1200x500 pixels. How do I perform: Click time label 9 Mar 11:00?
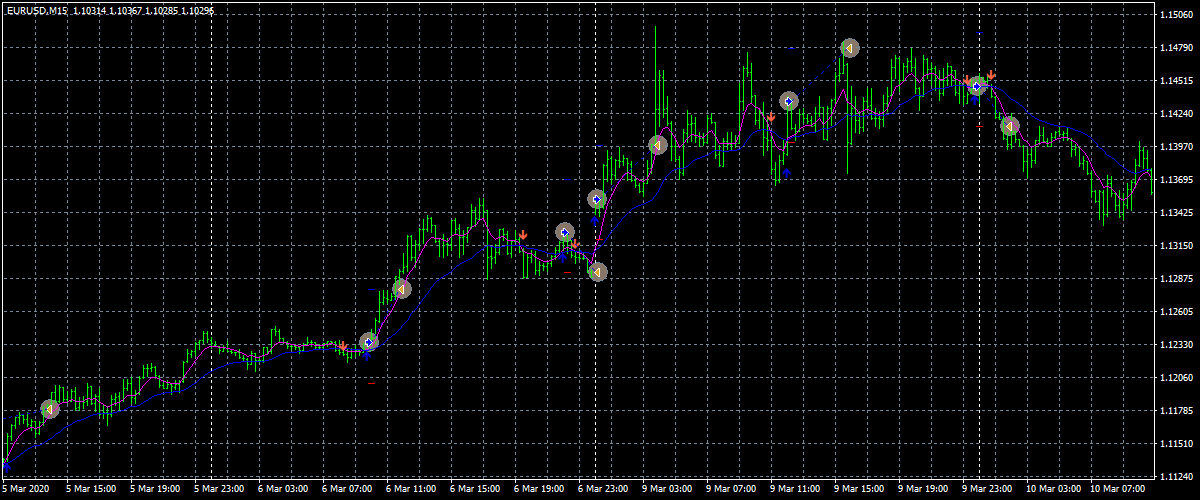click(795, 490)
